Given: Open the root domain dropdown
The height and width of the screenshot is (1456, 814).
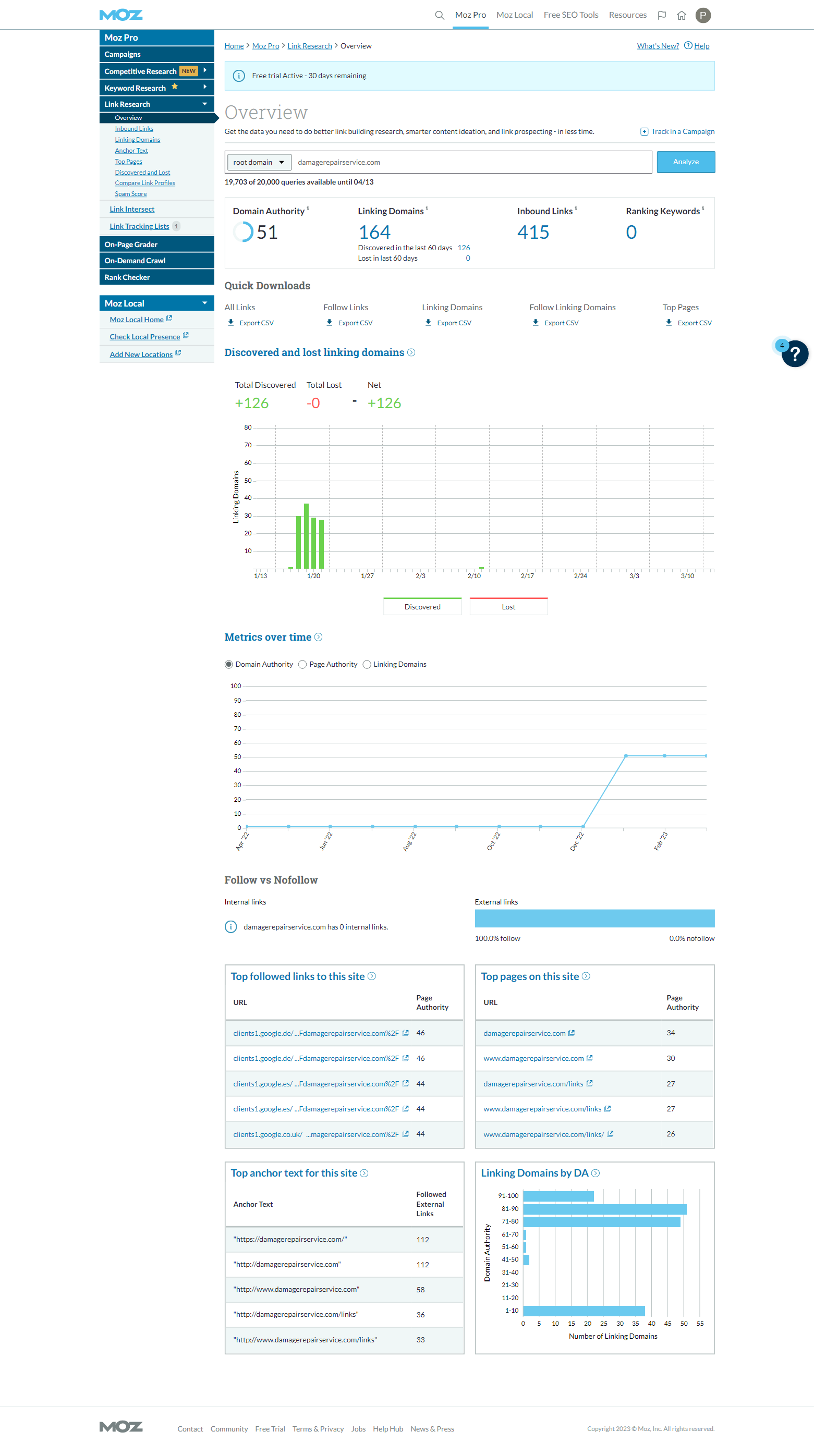Looking at the screenshot, I should [x=259, y=162].
